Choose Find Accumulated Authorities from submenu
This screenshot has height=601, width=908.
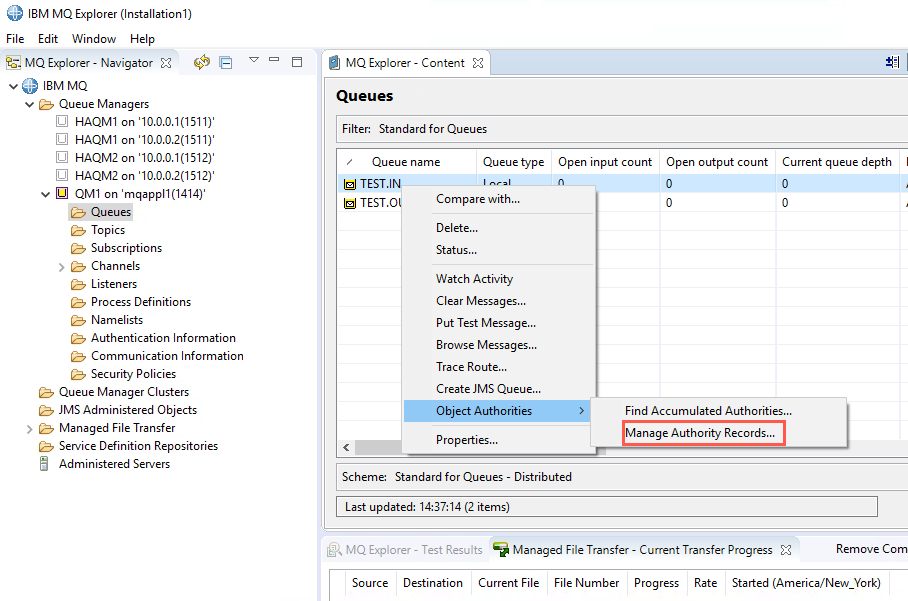(708, 411)
